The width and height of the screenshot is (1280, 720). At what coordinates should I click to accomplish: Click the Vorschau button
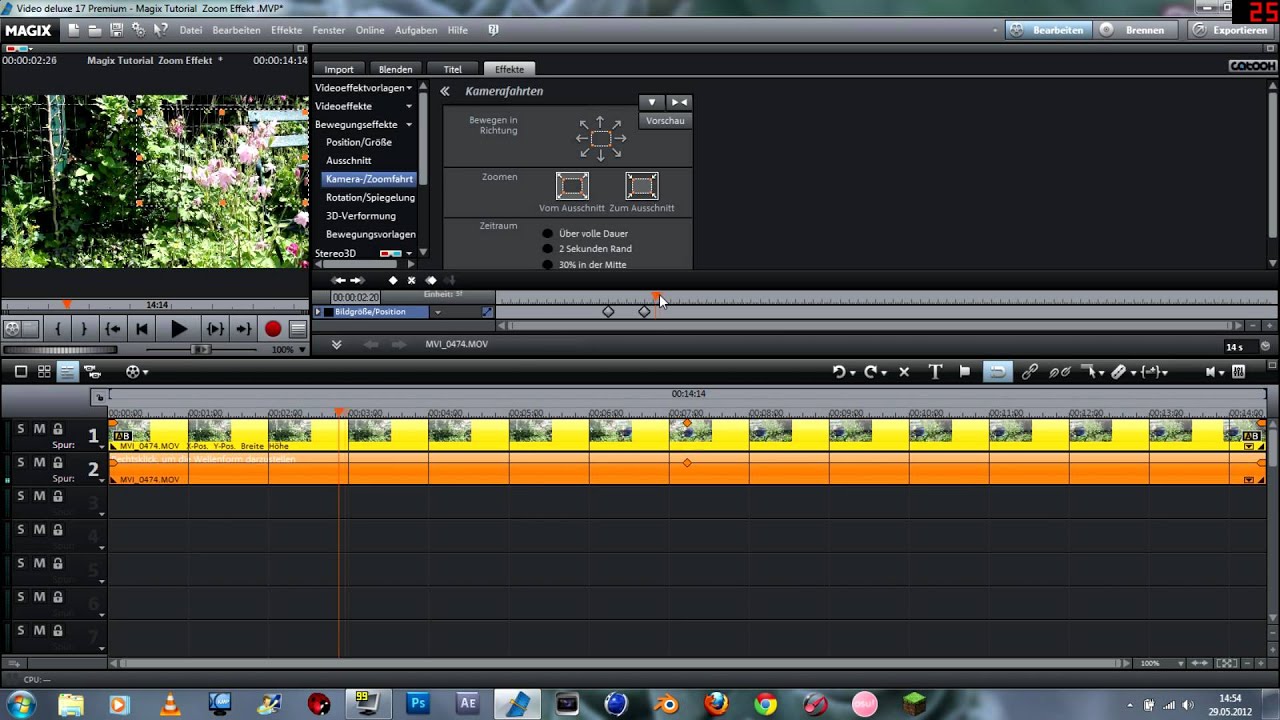click(665, 121)
